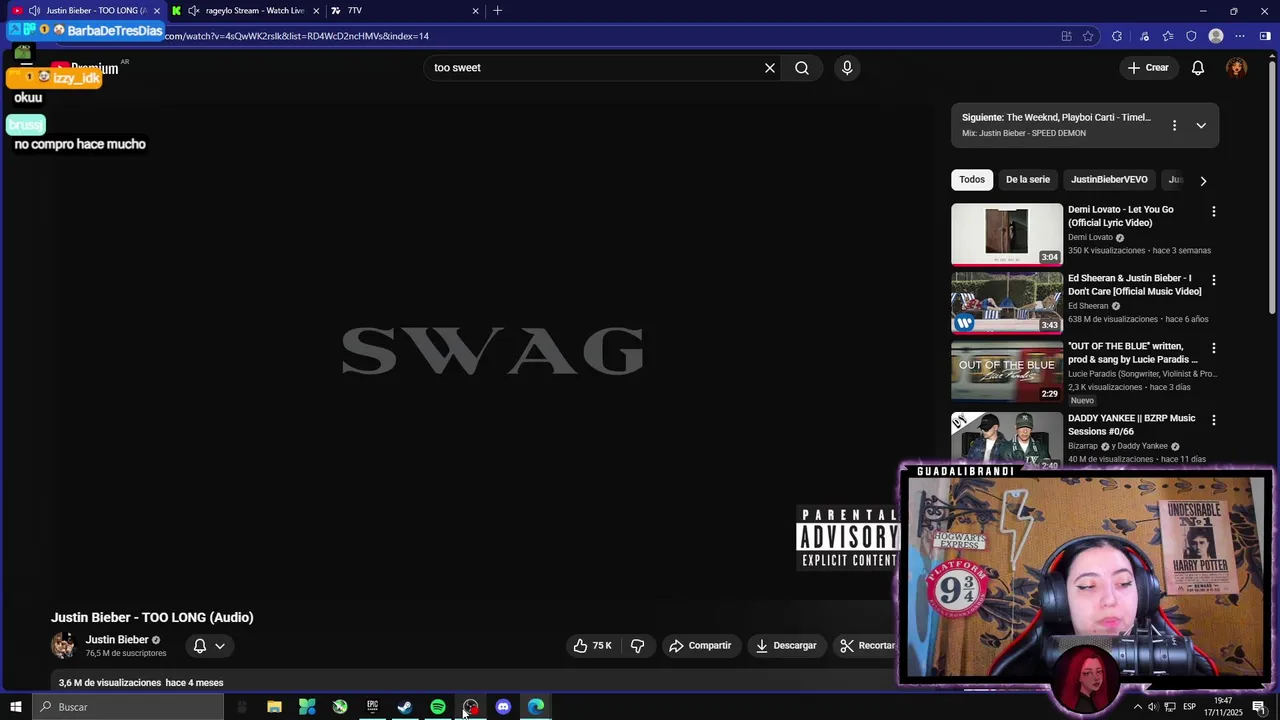
Task: Open the Windows Start menu
Action: [16, 707]
